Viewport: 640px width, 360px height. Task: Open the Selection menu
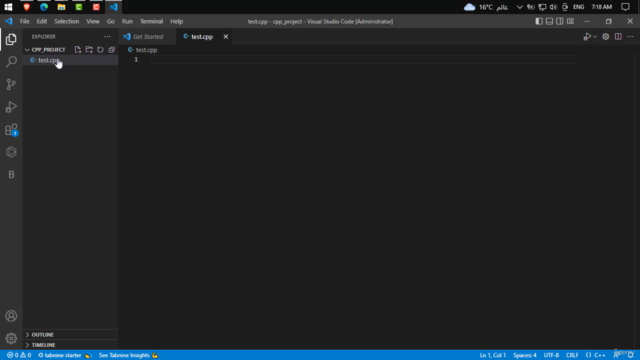pyautogui.click(x=67, y=21)
